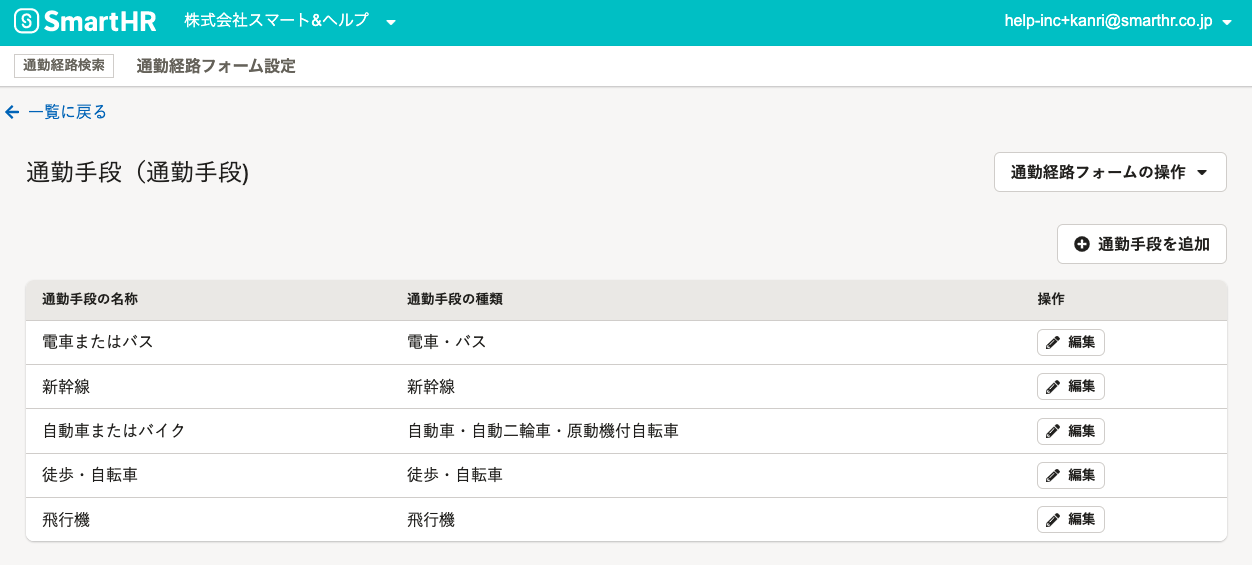Click pencil icon in 飛行機 row
Viewport: 1252px width, 565px height.
point(1053,519)
